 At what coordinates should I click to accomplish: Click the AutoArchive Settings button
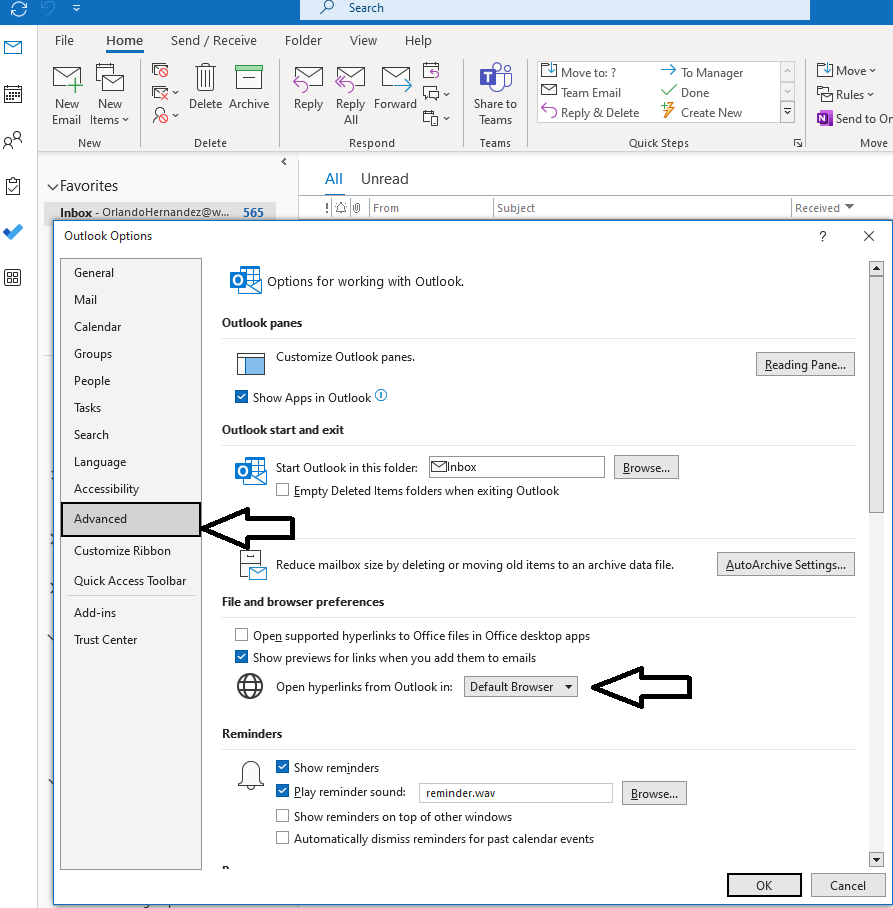785,564
